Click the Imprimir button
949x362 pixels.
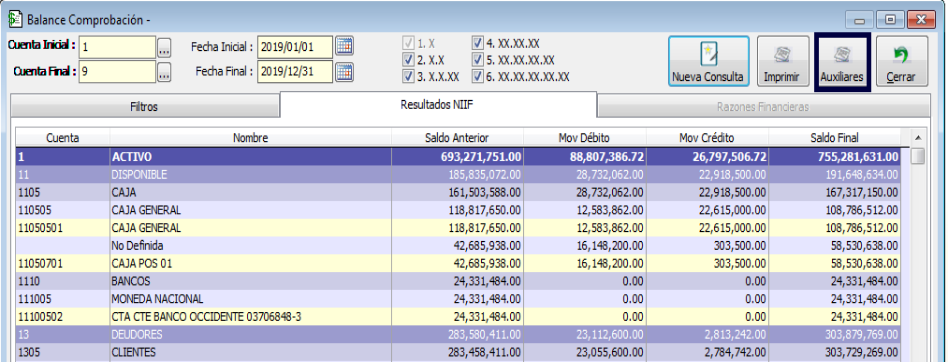pyautogui.click(x=783, y=61)
